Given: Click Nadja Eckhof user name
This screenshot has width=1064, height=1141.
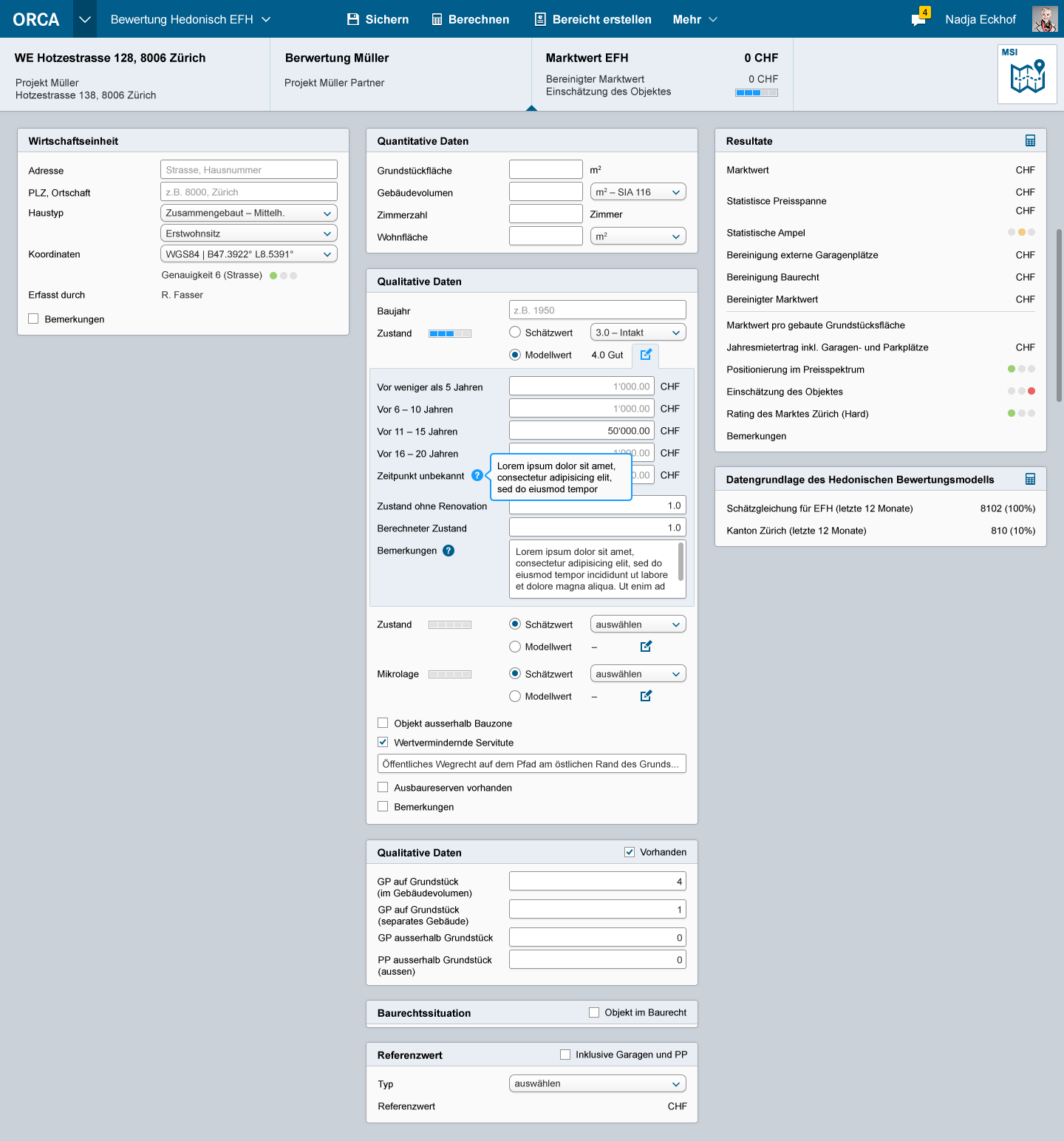Looking at the screenshot, I should point(981,19).
